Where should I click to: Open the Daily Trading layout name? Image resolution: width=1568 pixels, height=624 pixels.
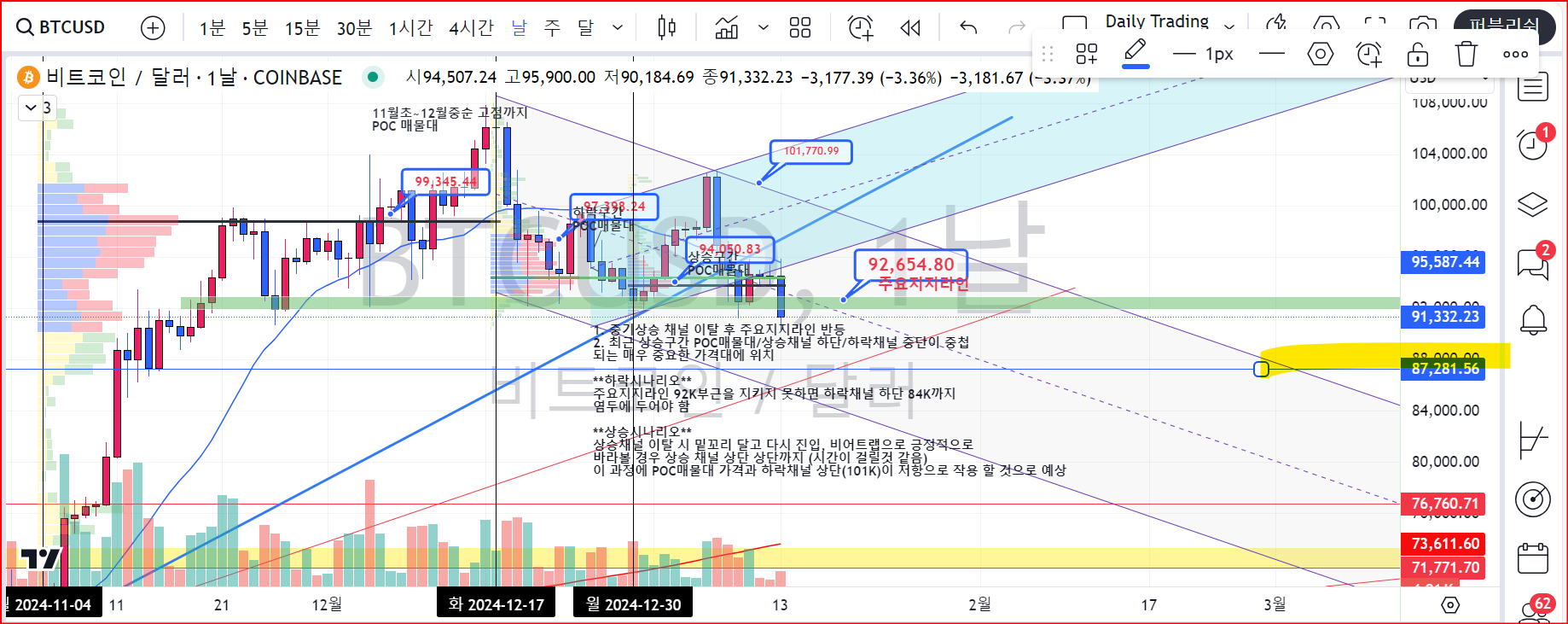tap(1157, 21)
